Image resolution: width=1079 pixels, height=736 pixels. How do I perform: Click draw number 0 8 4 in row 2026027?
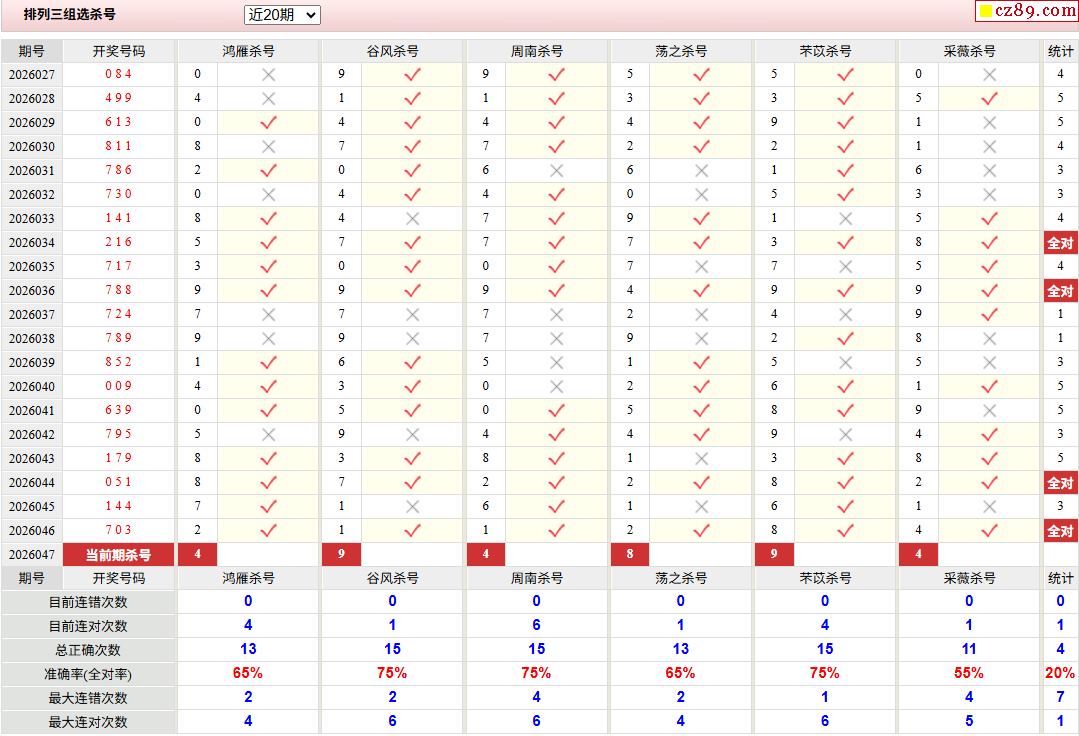[x=118, y=75]
